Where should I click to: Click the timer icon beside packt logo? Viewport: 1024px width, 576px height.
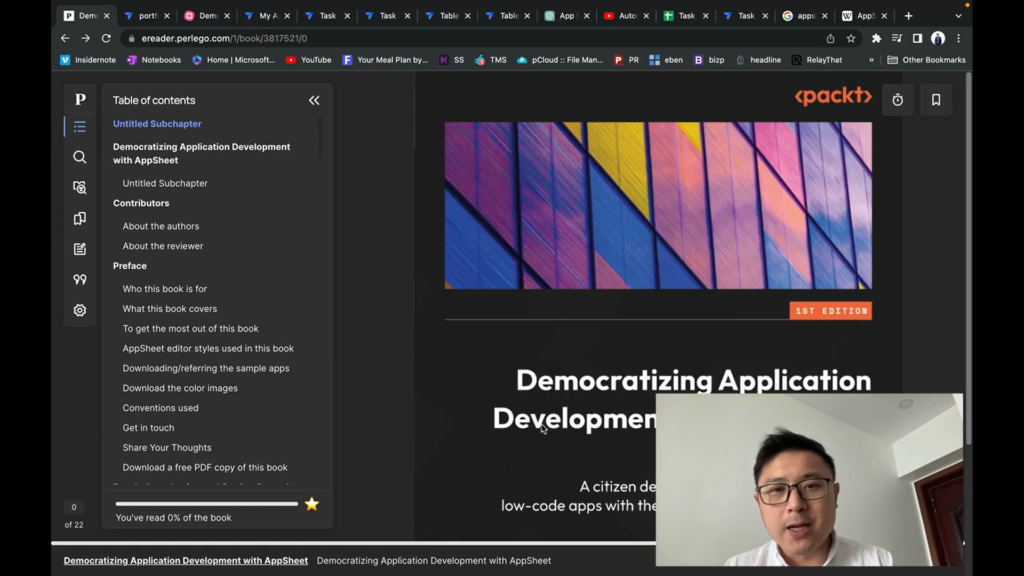point(898,100)
